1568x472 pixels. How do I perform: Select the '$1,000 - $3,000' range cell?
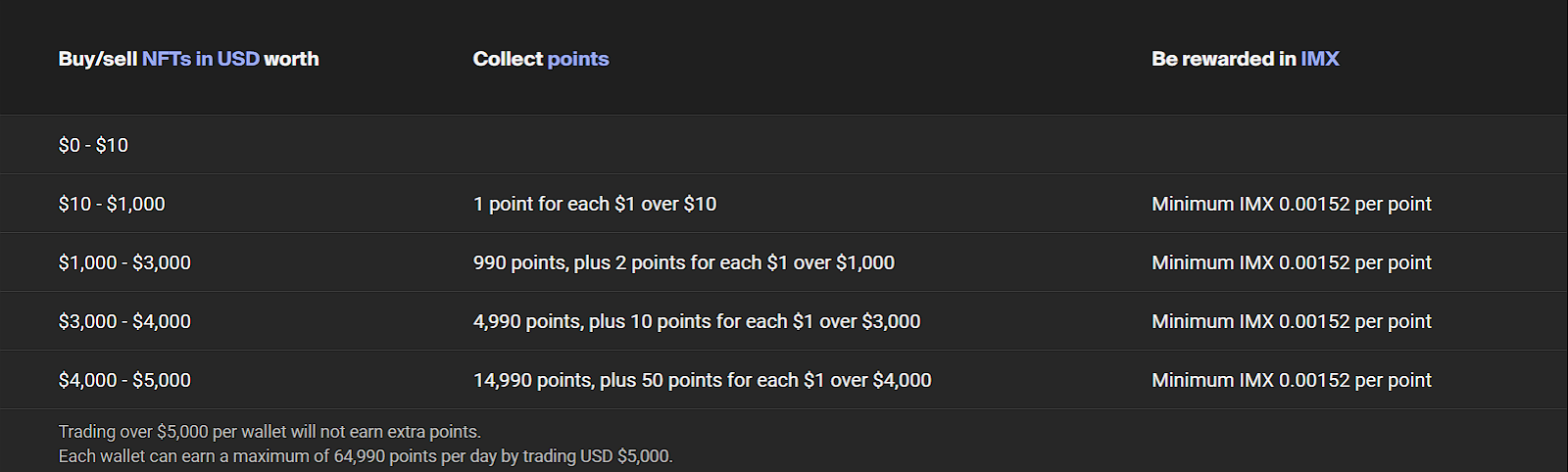pos(124,262)
